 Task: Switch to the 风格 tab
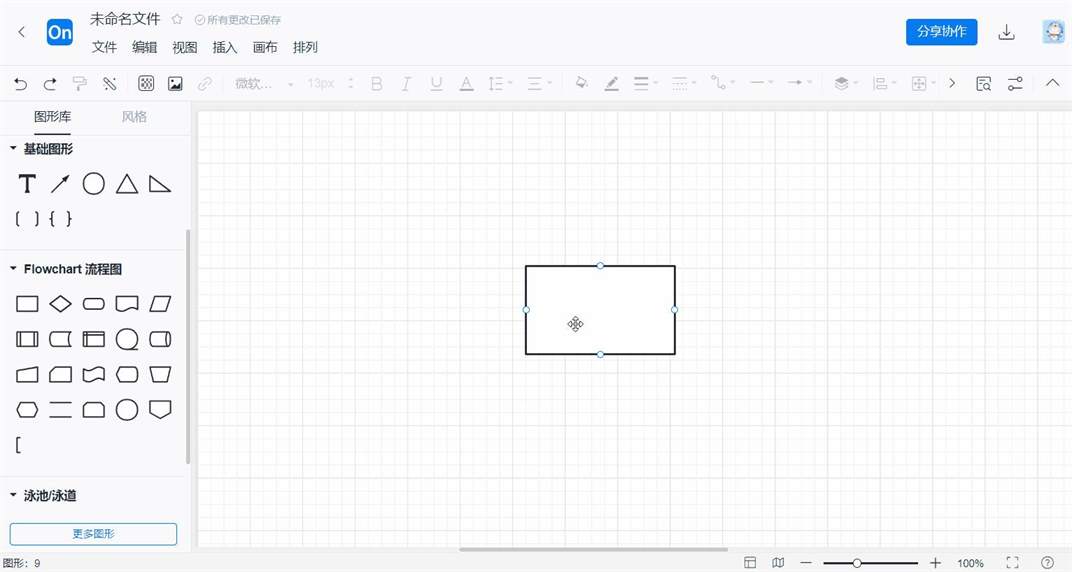pos(134,117)
